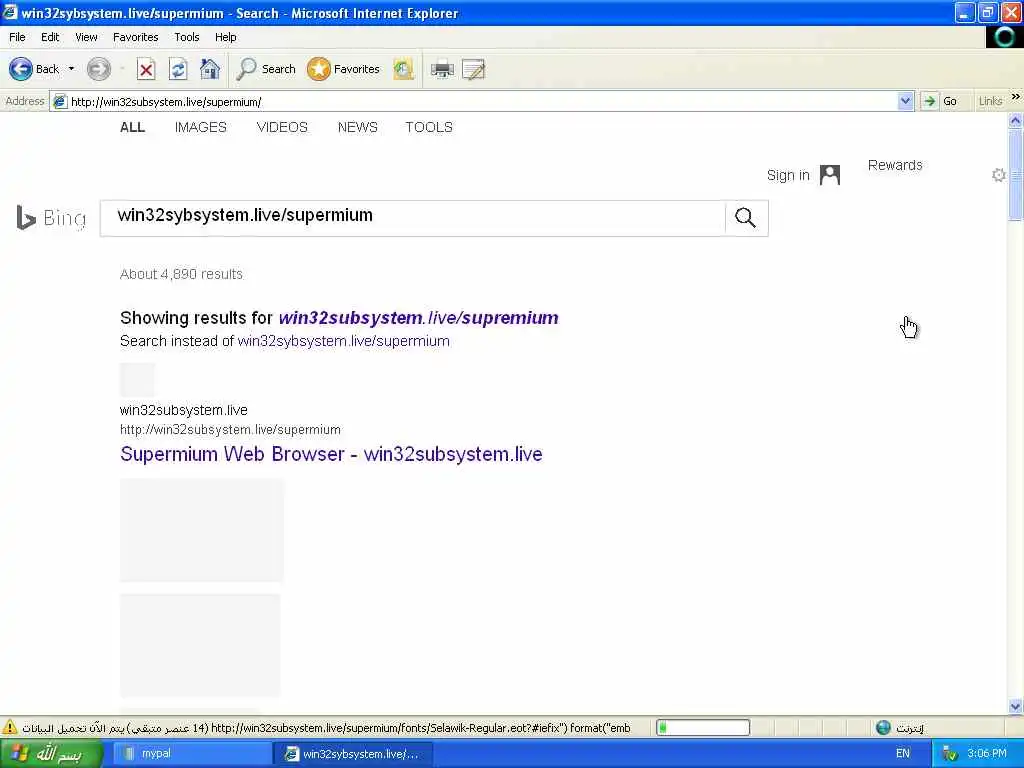Image resolution: width=1024 pixels, height=768 pixels.
Task: Switch to the IMAGES tab
Action: pos(200,127)
